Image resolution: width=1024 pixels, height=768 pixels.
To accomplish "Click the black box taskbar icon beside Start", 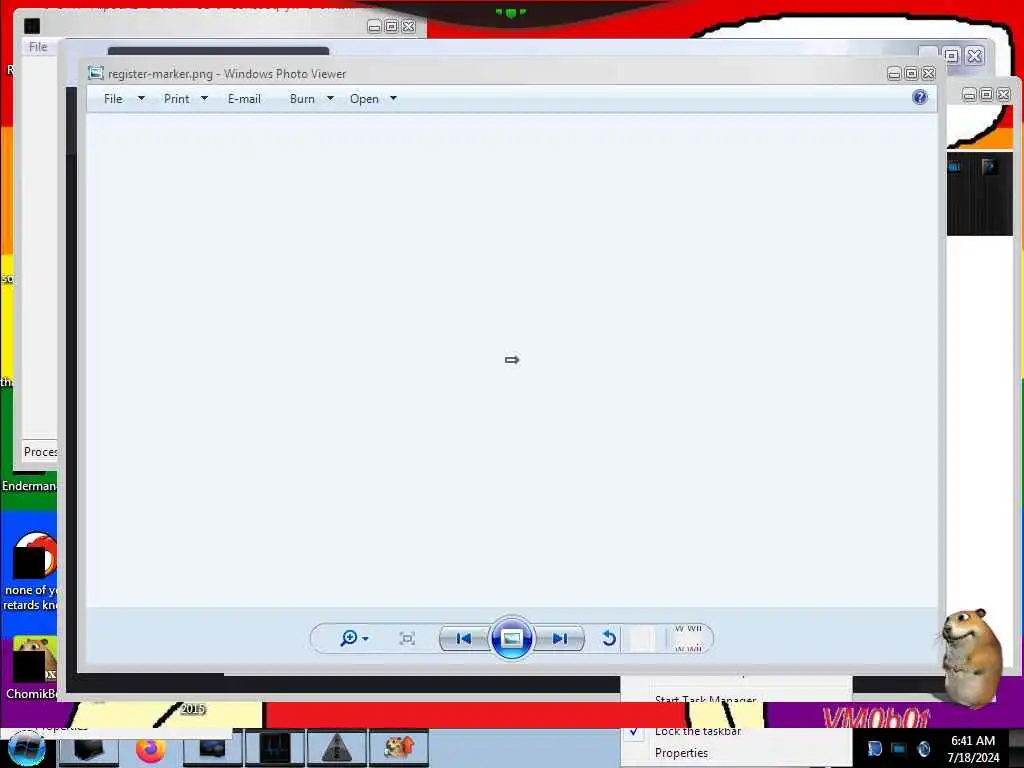I will click(89, 748).
